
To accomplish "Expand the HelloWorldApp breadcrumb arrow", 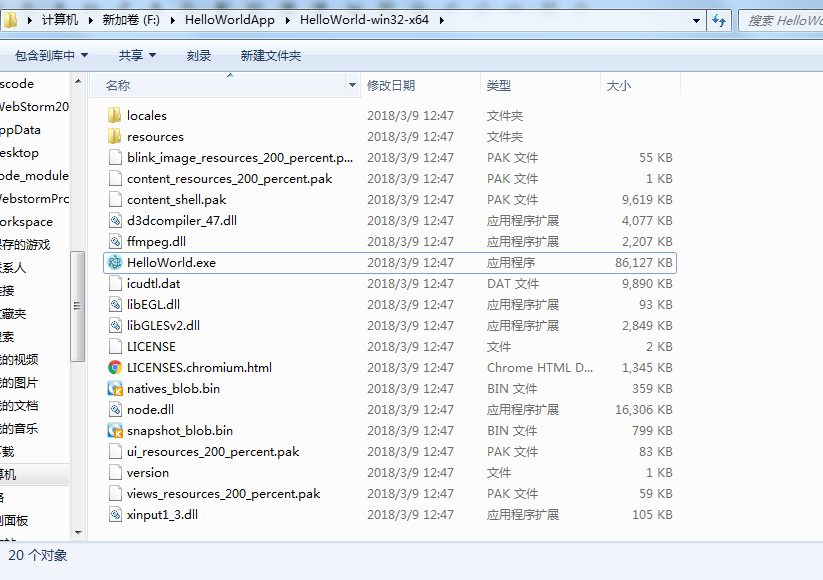I will click(x=288, y=20).
